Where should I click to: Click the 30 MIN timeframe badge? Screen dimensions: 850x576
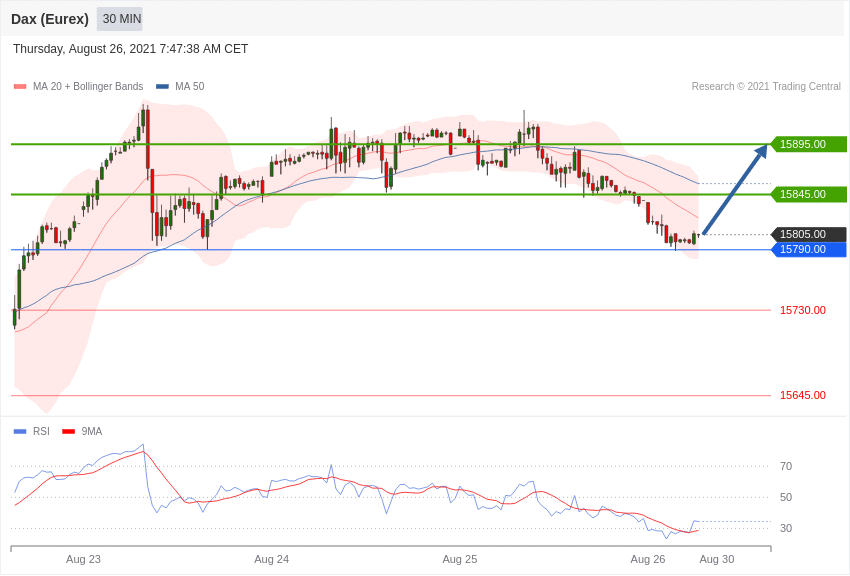120,19
